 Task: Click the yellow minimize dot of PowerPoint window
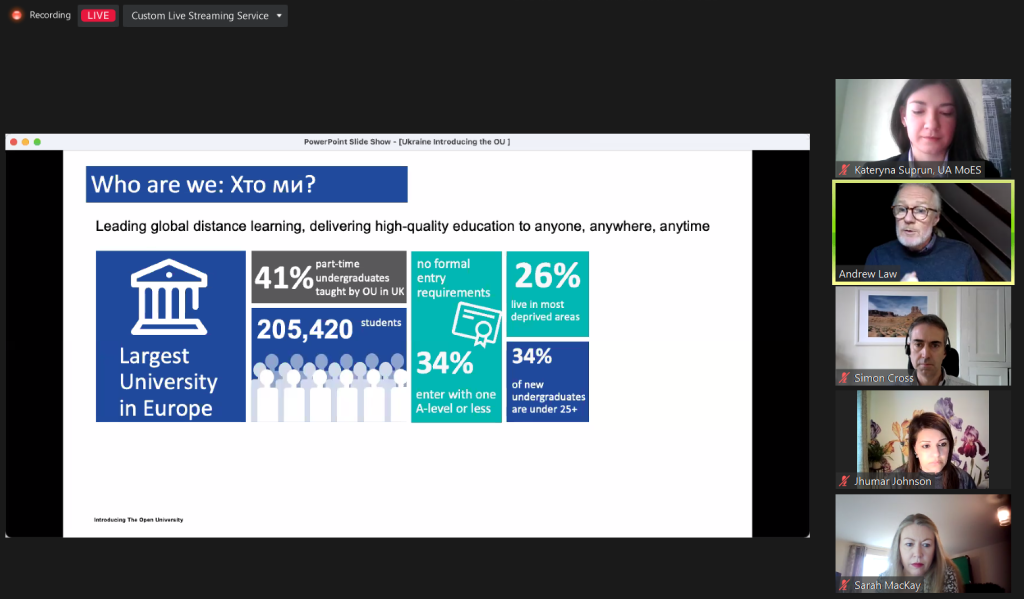25,142
